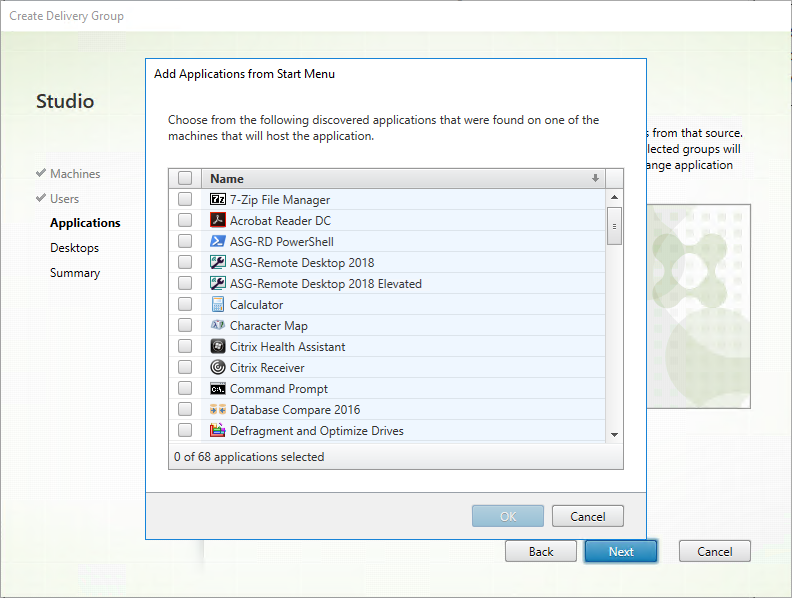Screen dimensions: 792x598
Task: Click the ASG-RD PowerShell icon
Action: (x=218, y=241)
